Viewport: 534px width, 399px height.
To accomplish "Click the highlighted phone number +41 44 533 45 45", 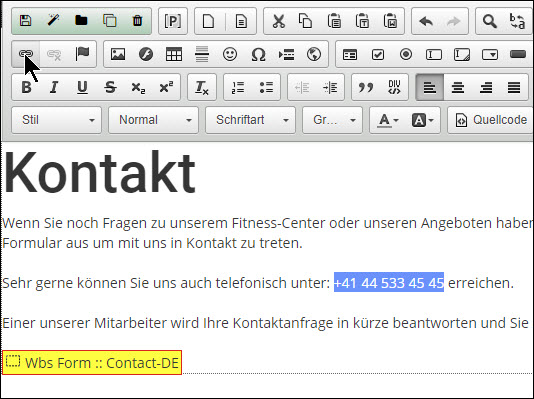I will pyautogui.click(x=389, y=283).
